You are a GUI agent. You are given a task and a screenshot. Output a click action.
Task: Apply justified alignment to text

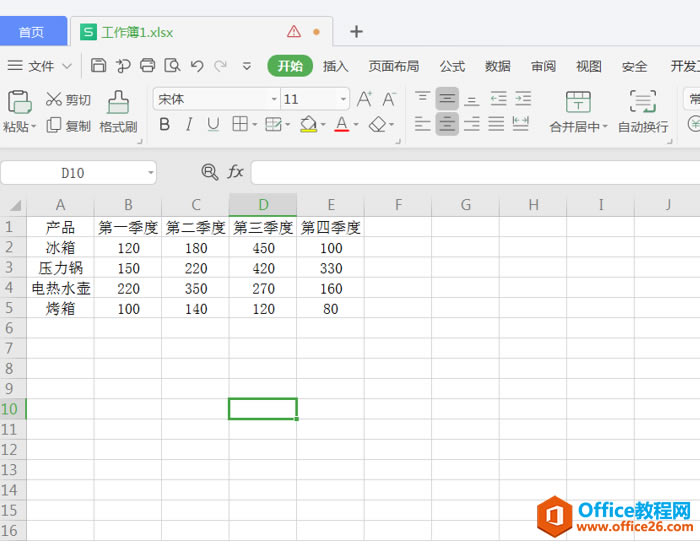496,124
